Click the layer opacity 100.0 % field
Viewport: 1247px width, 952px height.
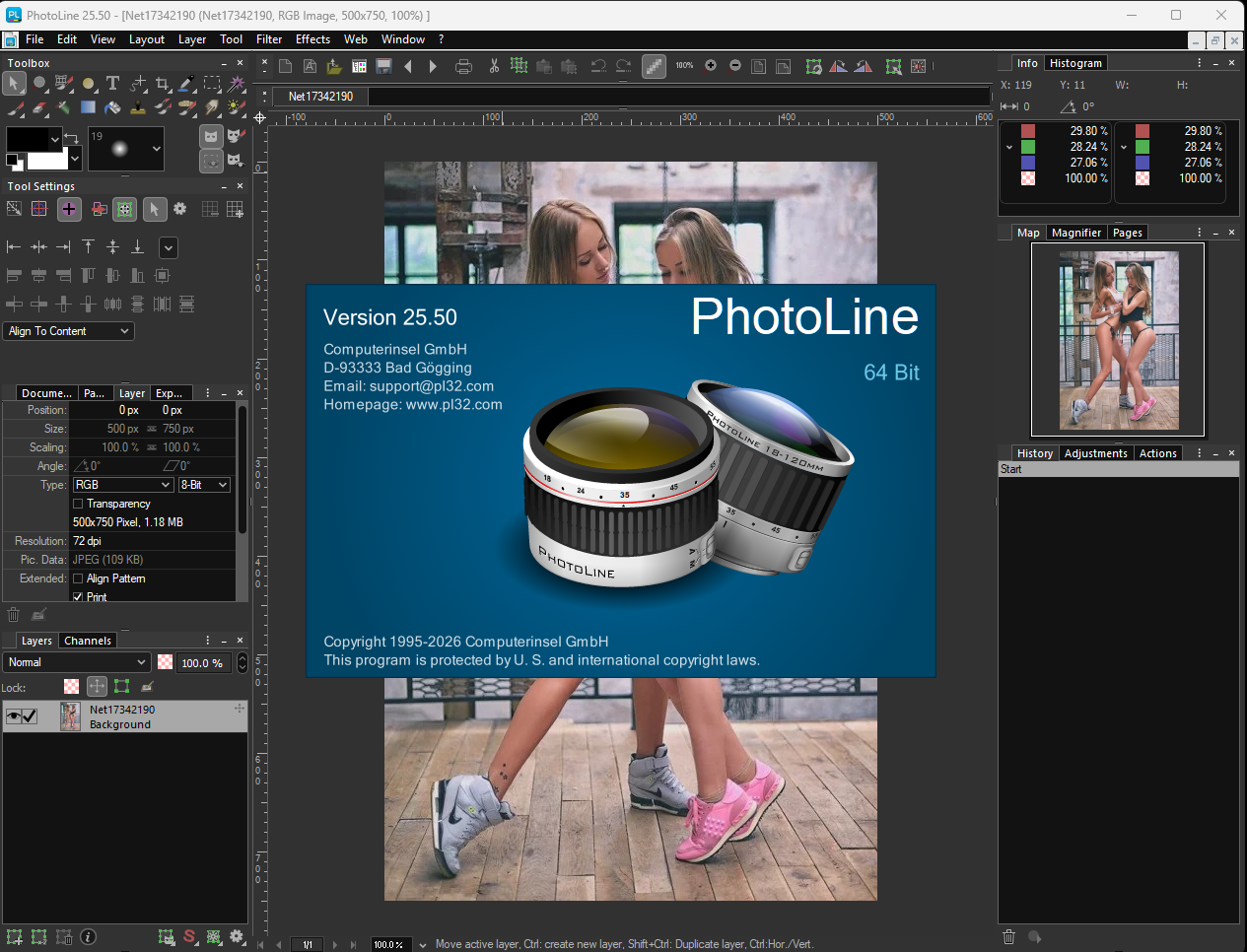[x=204, y=663]
